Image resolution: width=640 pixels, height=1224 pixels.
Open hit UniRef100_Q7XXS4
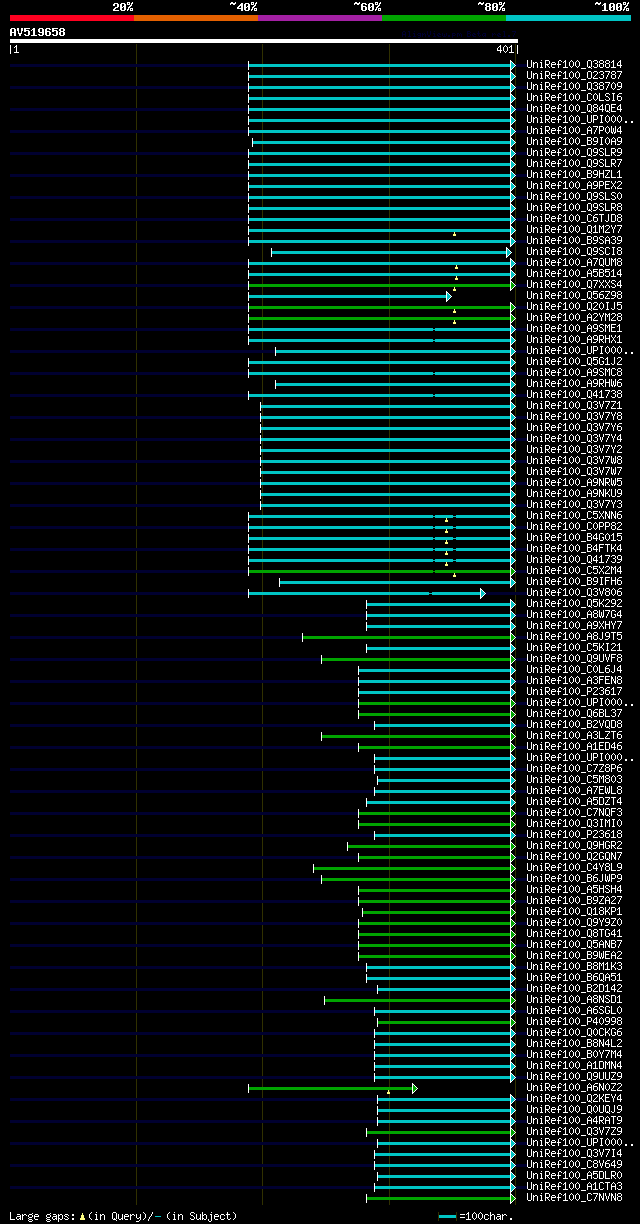(x=574, y=285)
